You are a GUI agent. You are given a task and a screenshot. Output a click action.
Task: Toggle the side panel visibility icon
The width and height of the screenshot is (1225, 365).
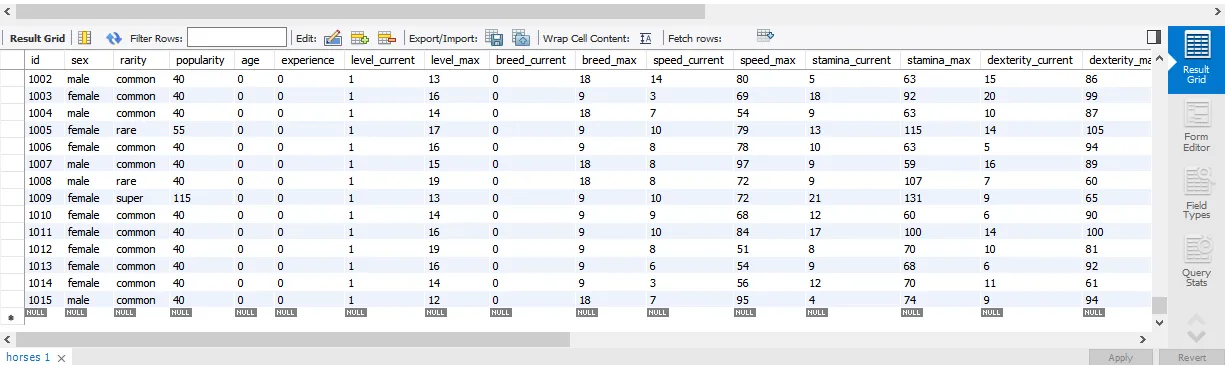click(1153, 37)
